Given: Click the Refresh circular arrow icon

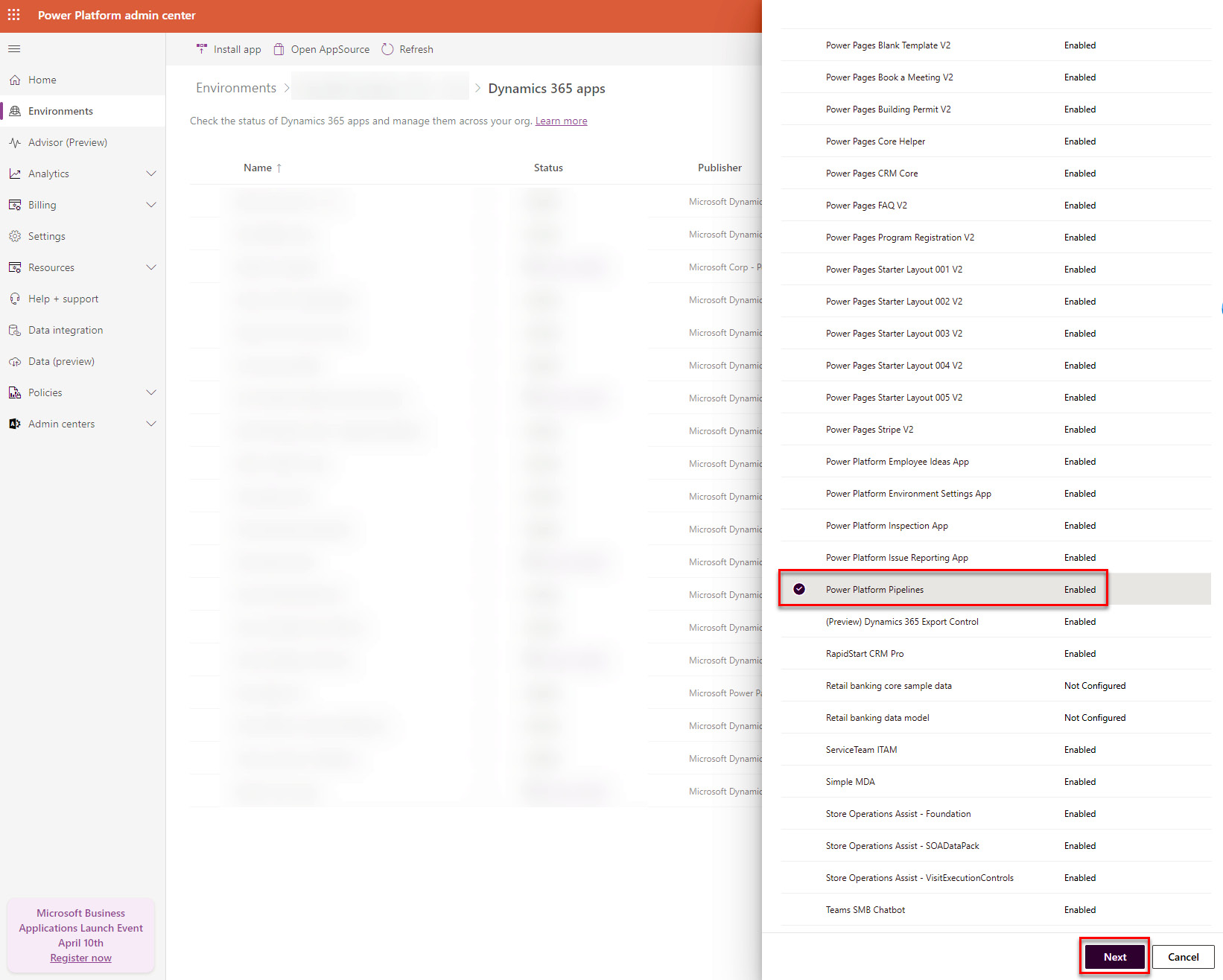Looking at the screenshot, I should coord(387,49).
